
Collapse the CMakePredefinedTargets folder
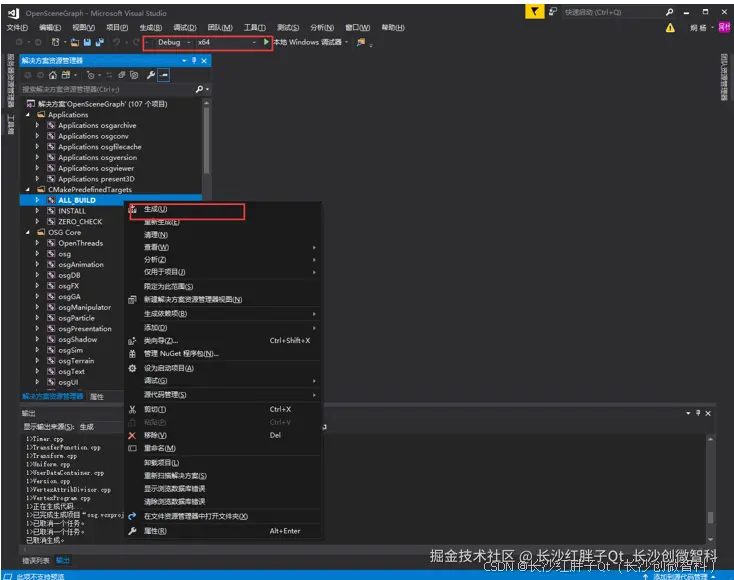pos(28,190)
